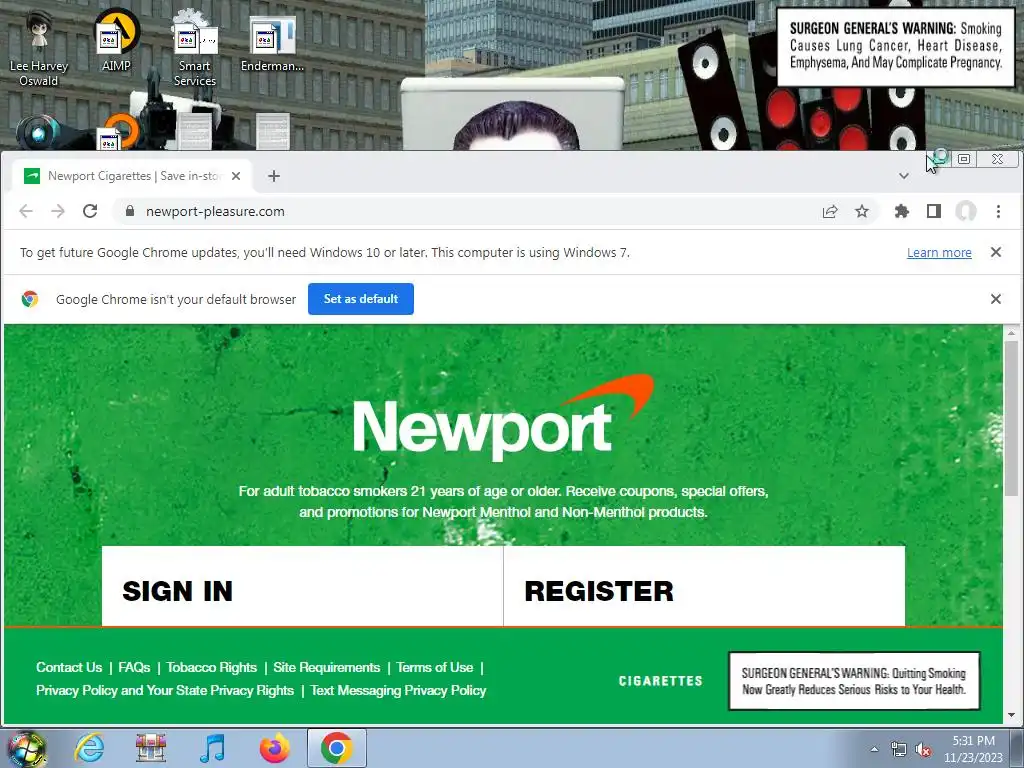Toggle Chrome side panel

(934, 211)
